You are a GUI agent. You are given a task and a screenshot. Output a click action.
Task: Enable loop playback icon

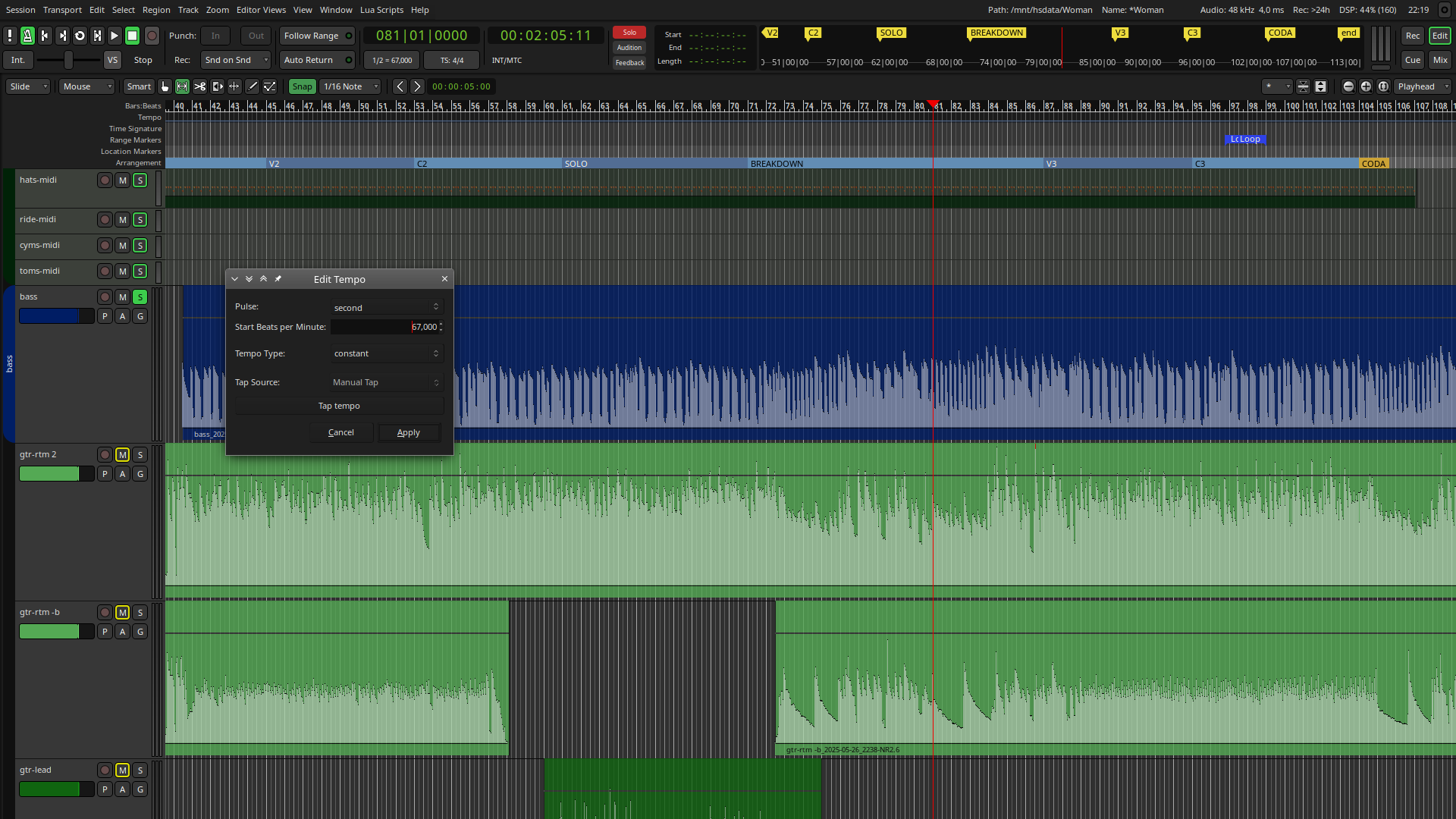[x=80, y=36]
